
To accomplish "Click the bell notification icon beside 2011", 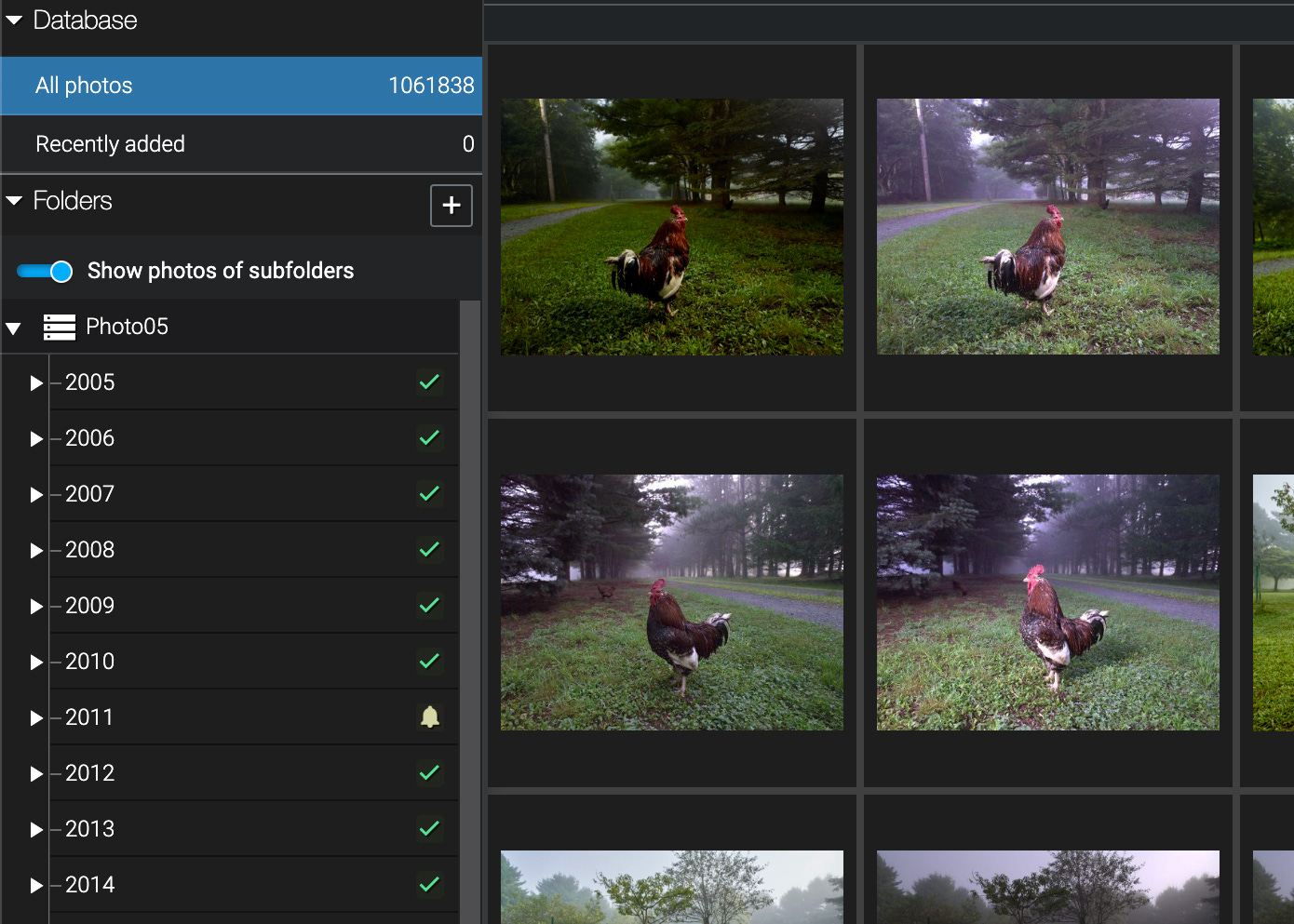I will [x=429, y=716].
